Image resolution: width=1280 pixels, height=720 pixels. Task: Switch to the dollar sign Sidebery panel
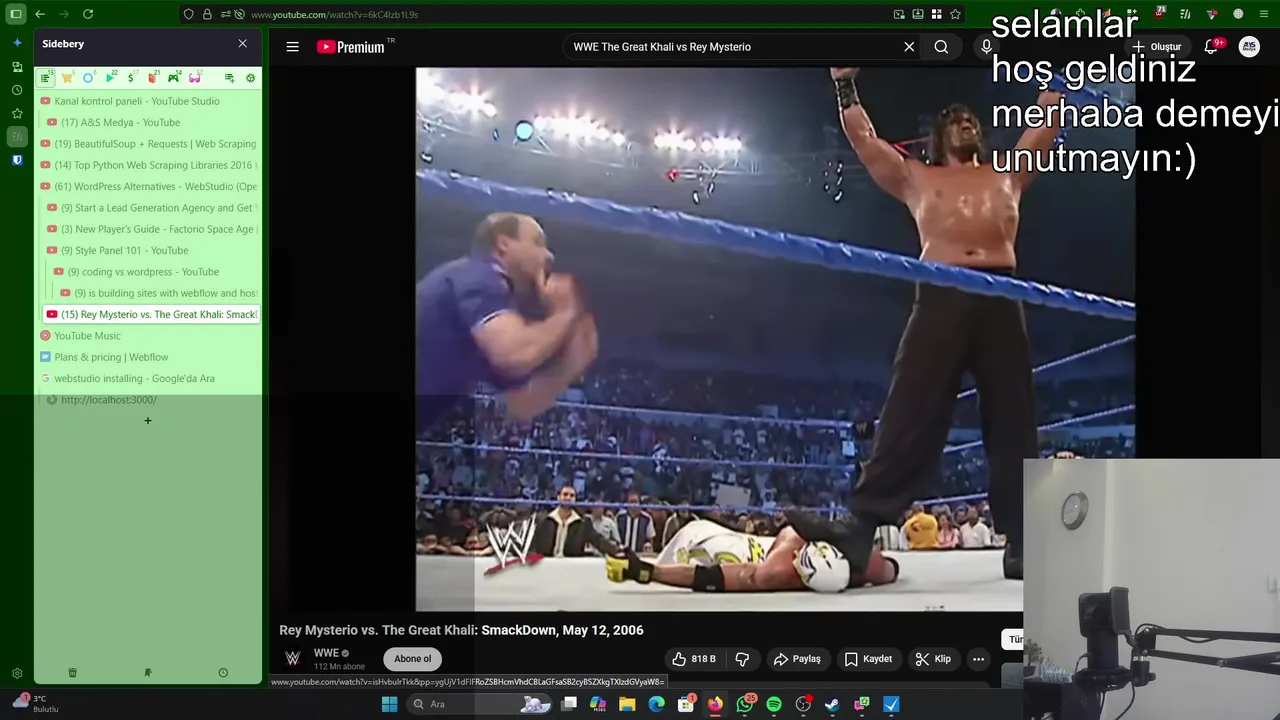(131, 77)
